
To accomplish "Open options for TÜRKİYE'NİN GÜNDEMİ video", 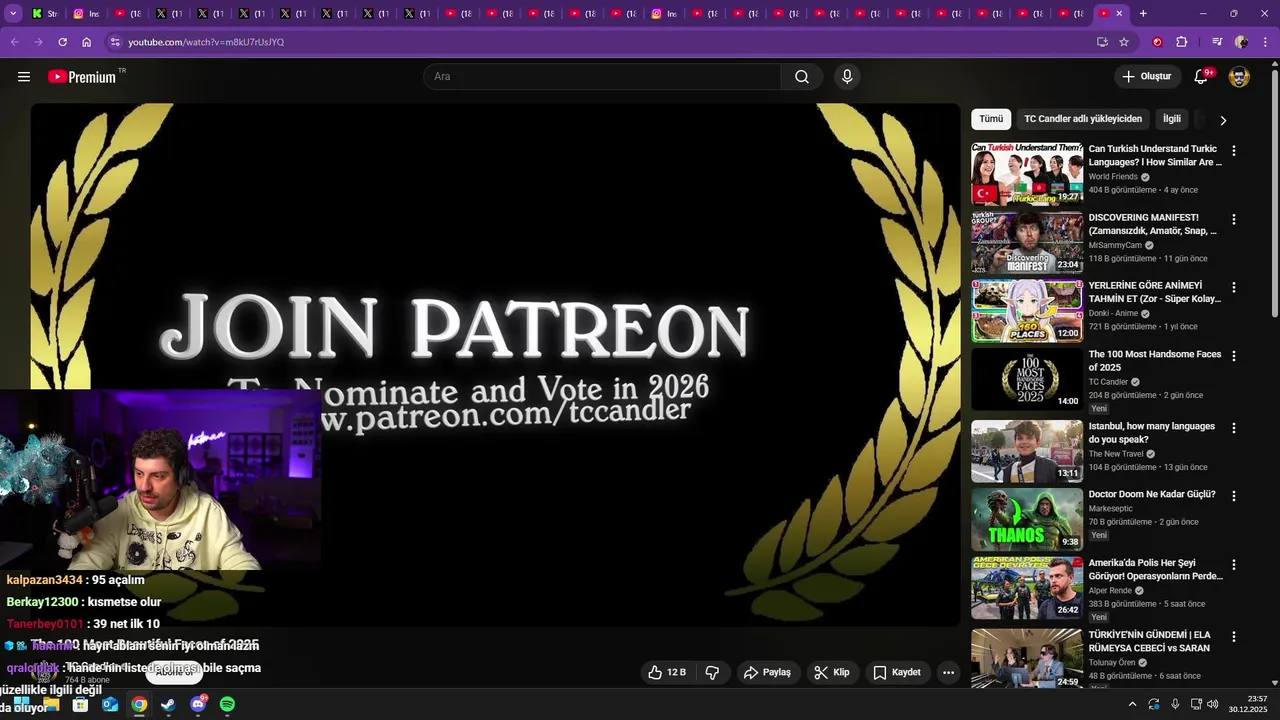I will click(1233, 637).
